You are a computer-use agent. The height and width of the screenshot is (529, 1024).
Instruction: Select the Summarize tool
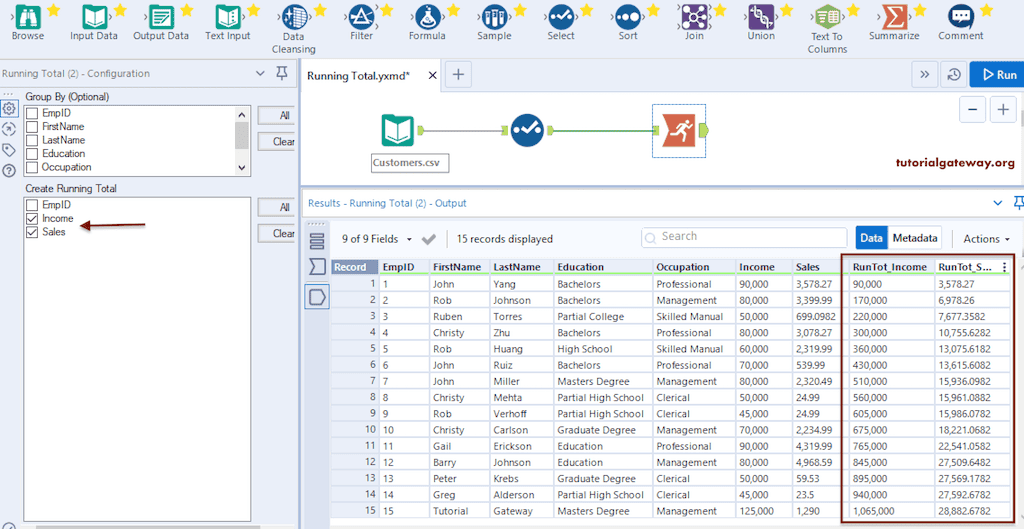click(894, 16)
